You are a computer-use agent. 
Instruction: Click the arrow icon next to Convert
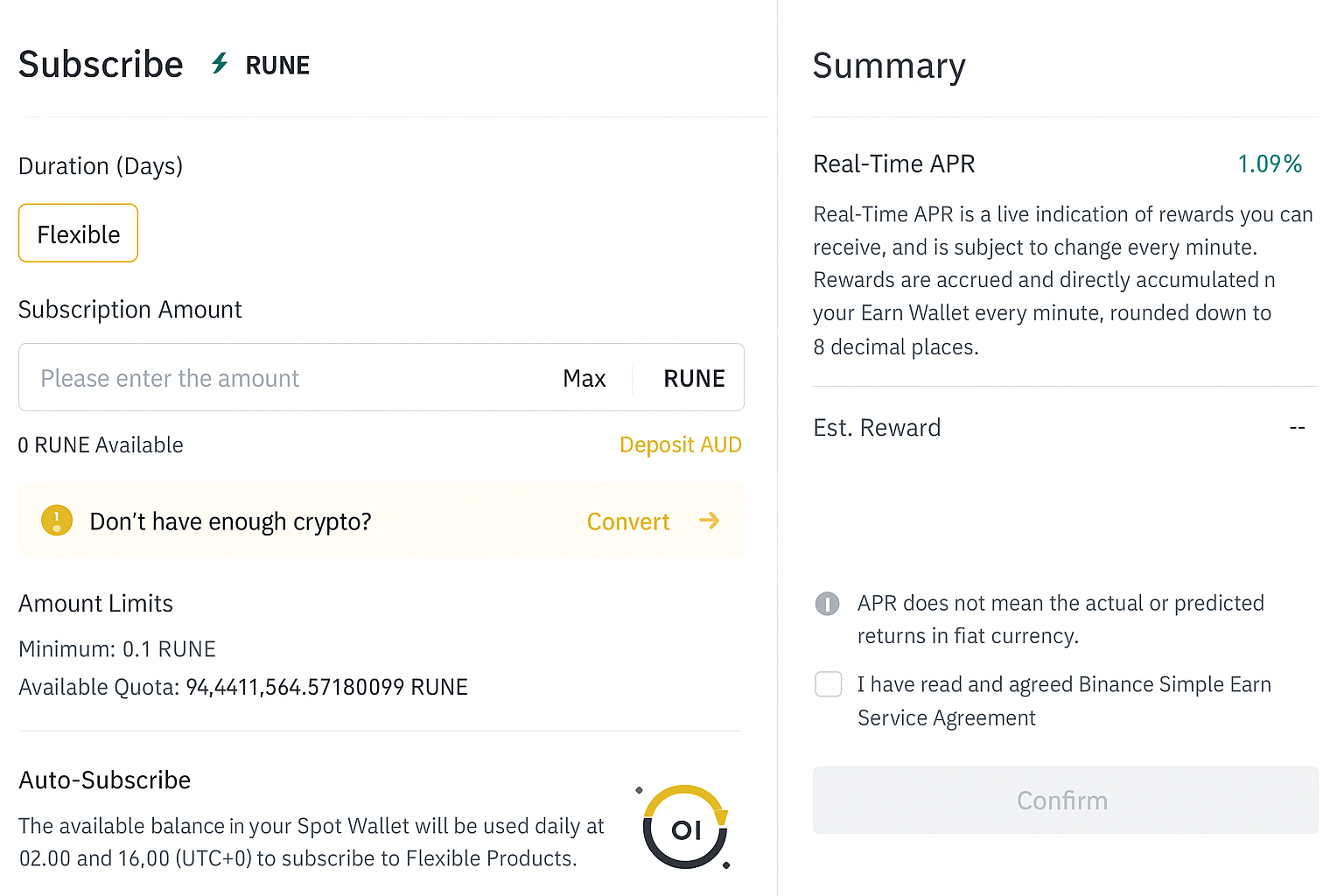(x=709, y=521)
